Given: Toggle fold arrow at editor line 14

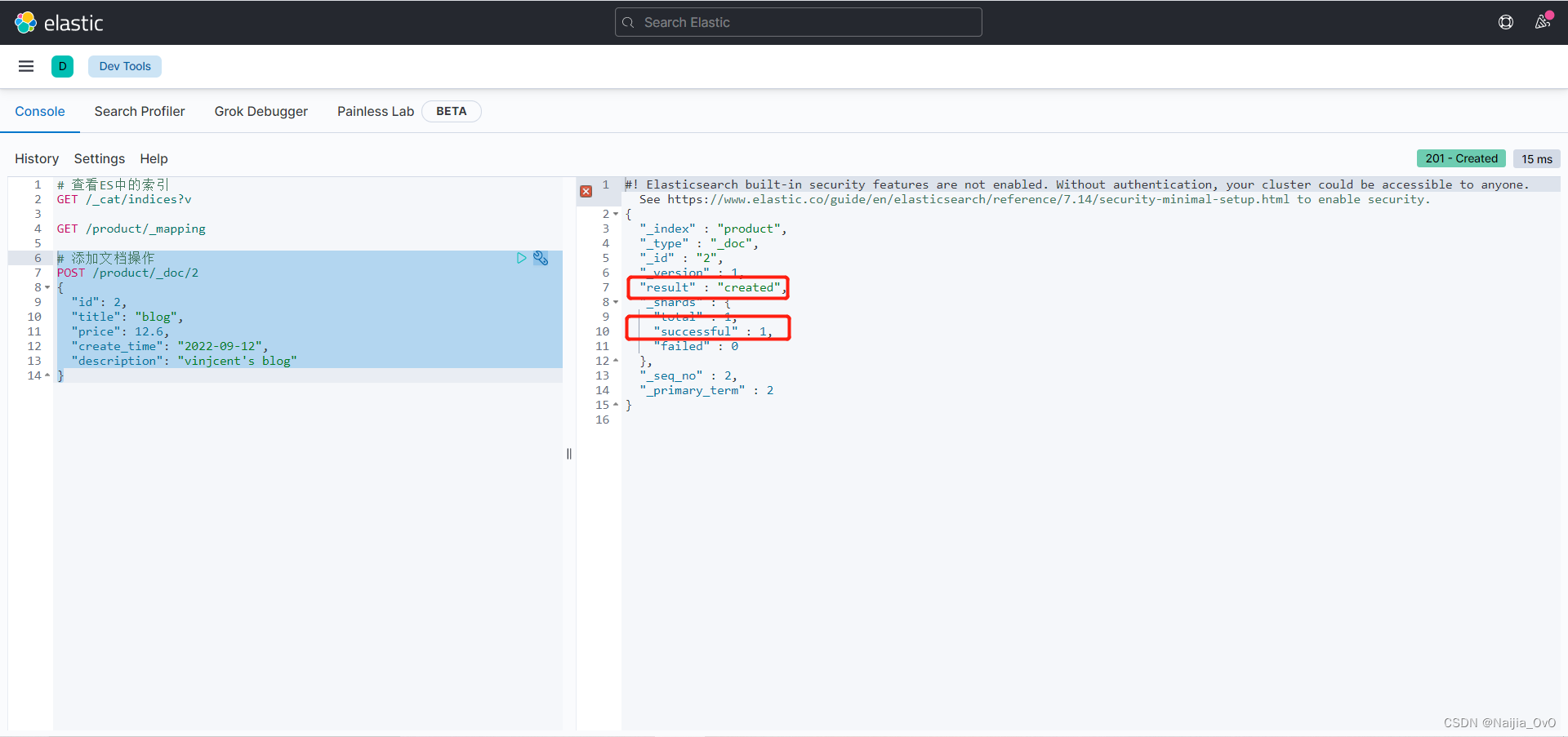Looking at the screenshot, I should click(47, 375).
